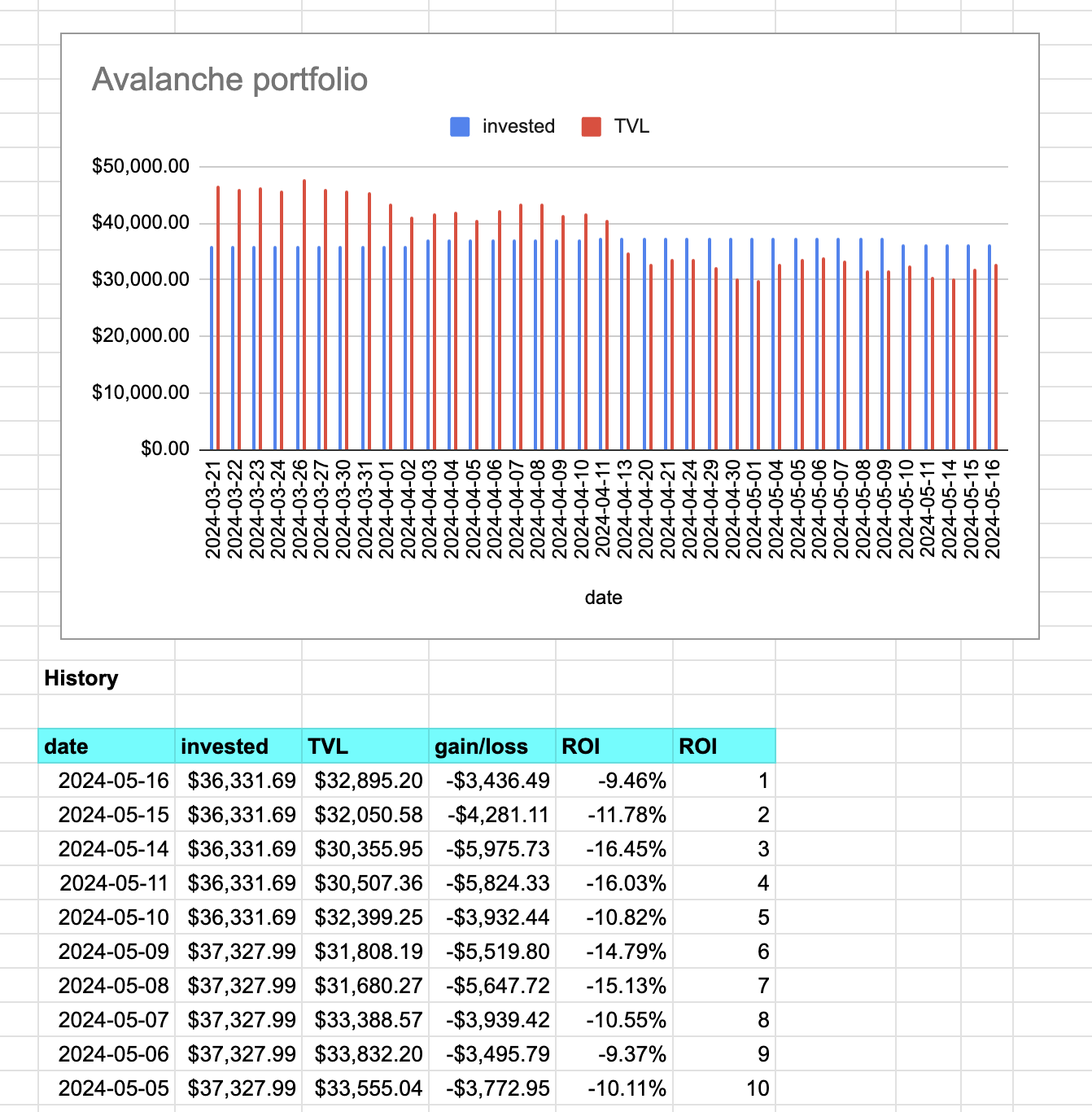Select the 'invested' column header cell

point(238,746)
